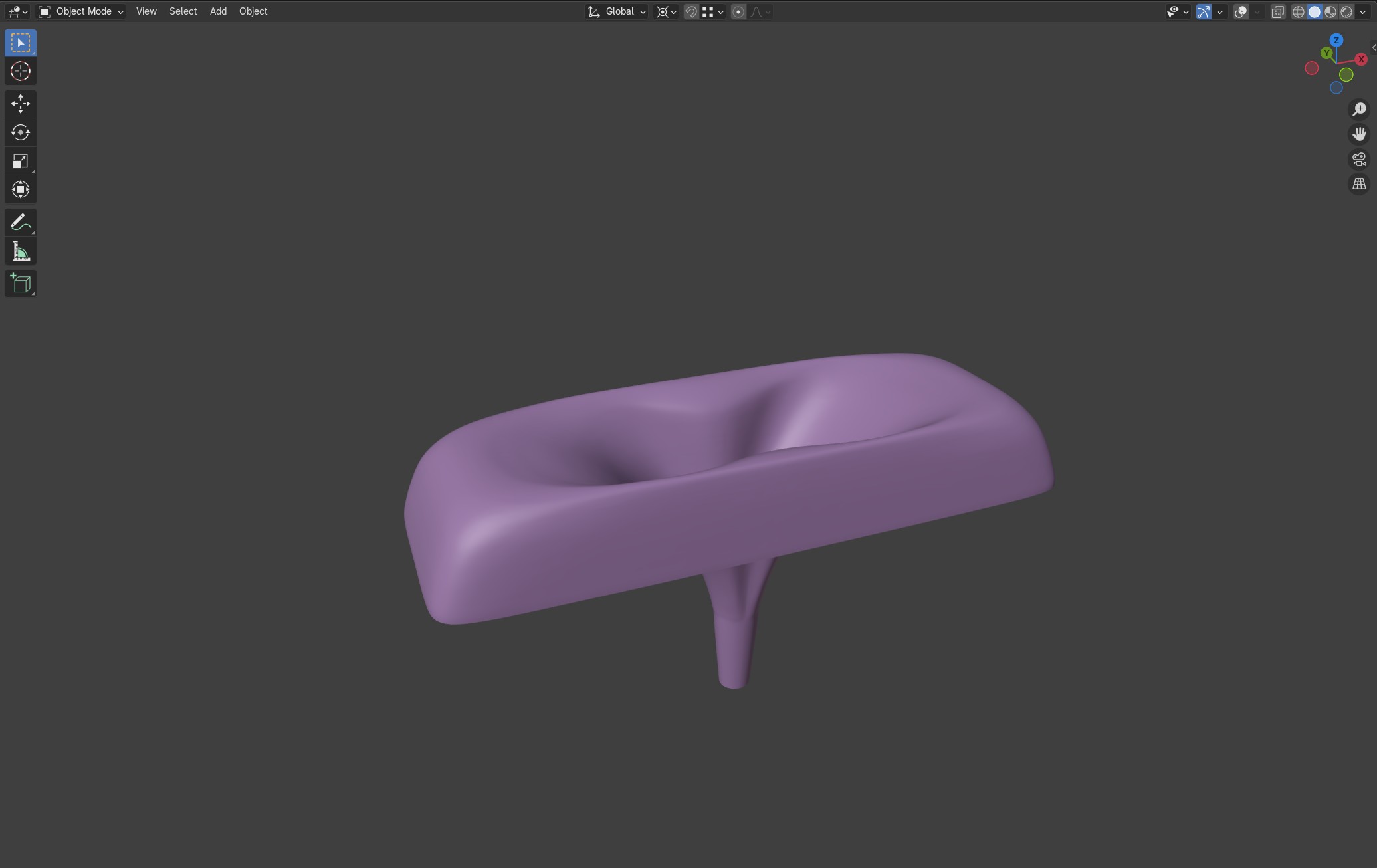Toggle camera view button
1377x868 pixels.
point(1359,160)
